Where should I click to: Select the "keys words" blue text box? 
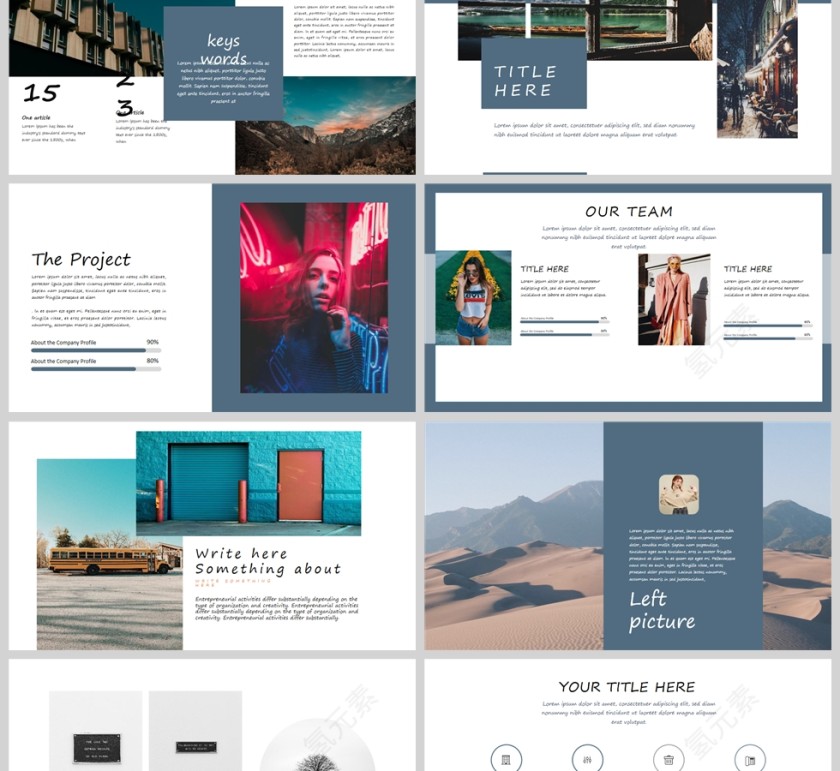223,63
